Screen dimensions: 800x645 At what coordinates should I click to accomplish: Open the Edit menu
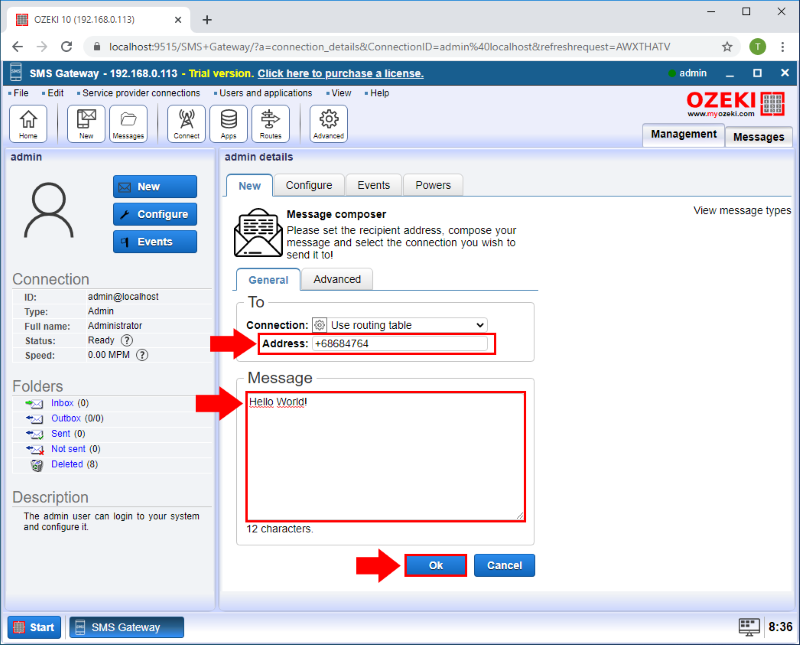[55, 93]
